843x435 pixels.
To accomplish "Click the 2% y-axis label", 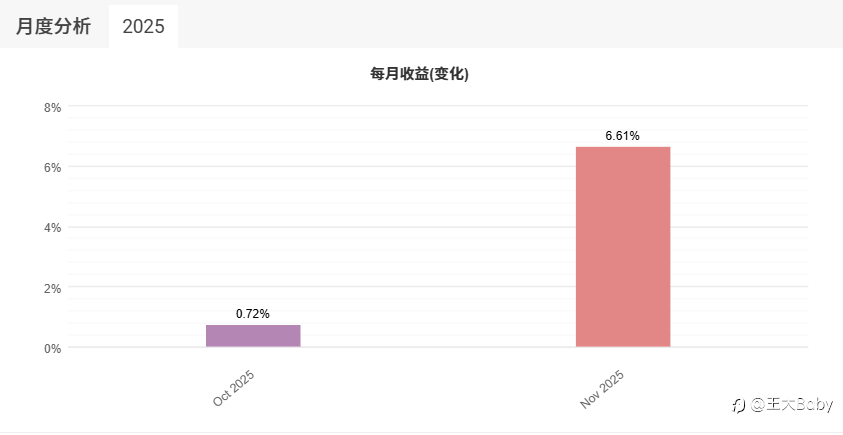I will 53,288.
